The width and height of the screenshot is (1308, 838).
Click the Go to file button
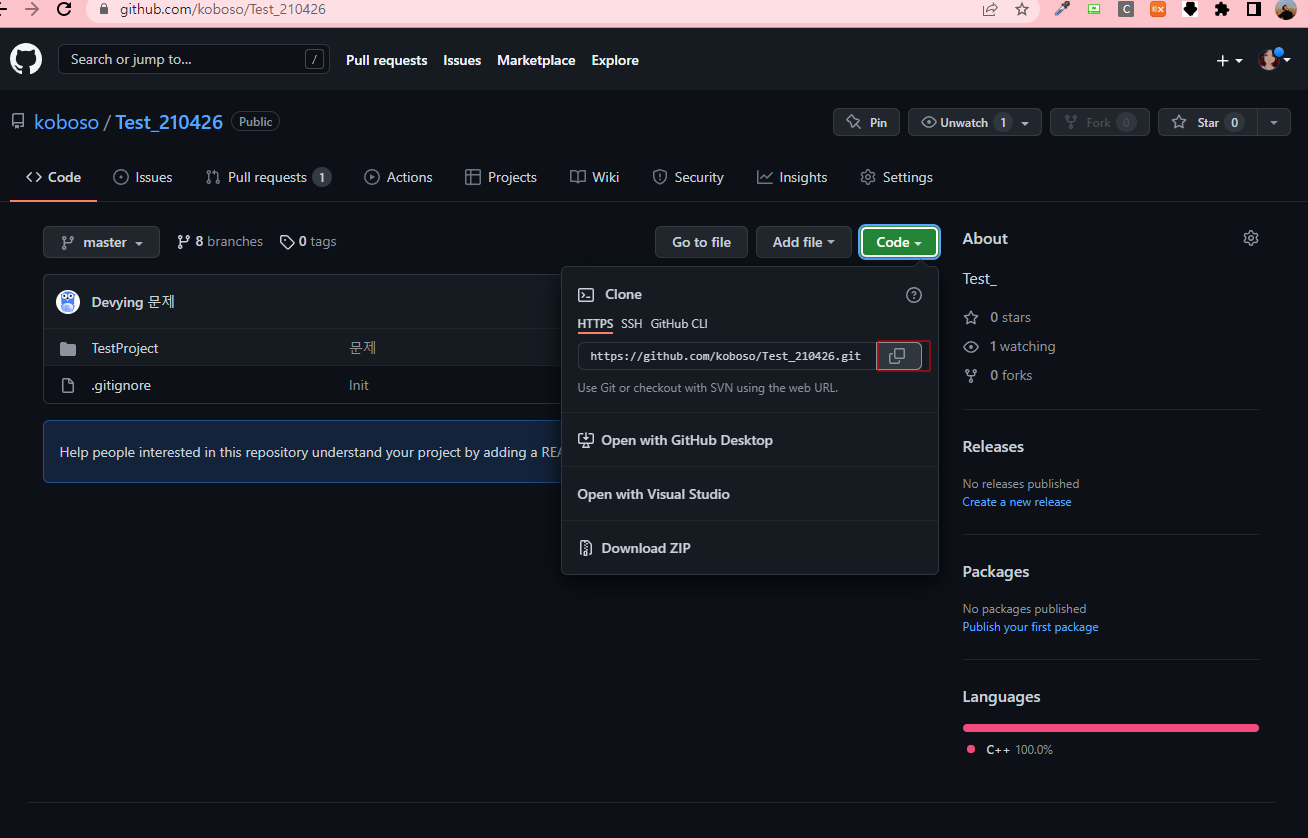click(x=701, y=242)
